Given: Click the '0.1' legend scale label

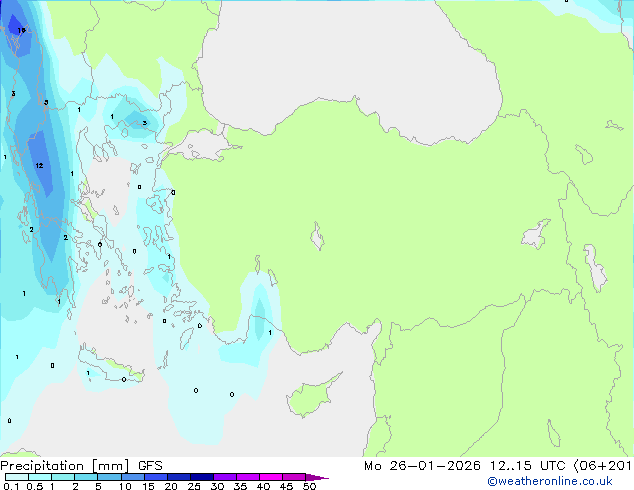Looking at the screenshot, I should coord(11,486).
